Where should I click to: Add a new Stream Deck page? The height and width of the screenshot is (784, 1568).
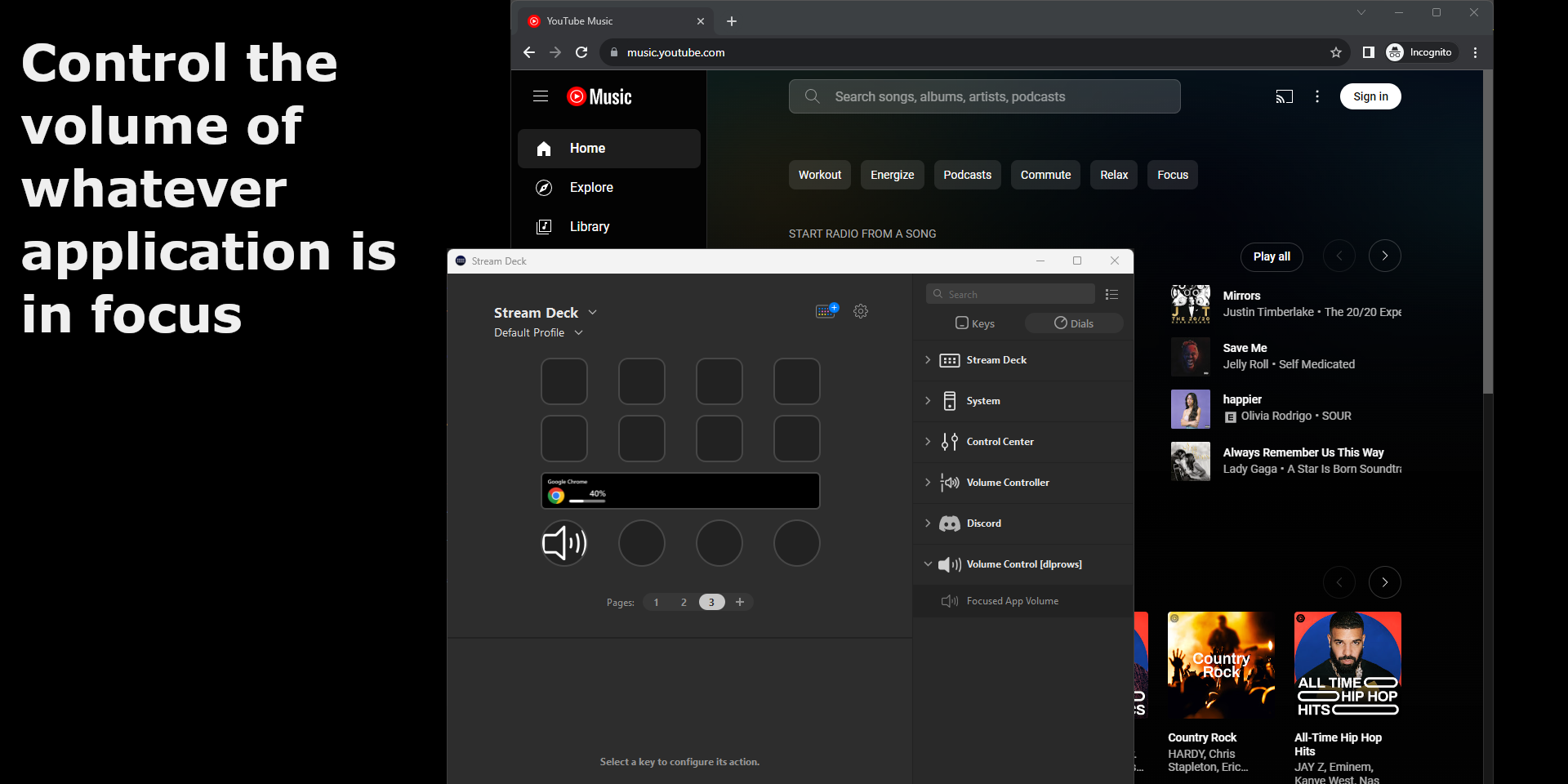(740, 602)
